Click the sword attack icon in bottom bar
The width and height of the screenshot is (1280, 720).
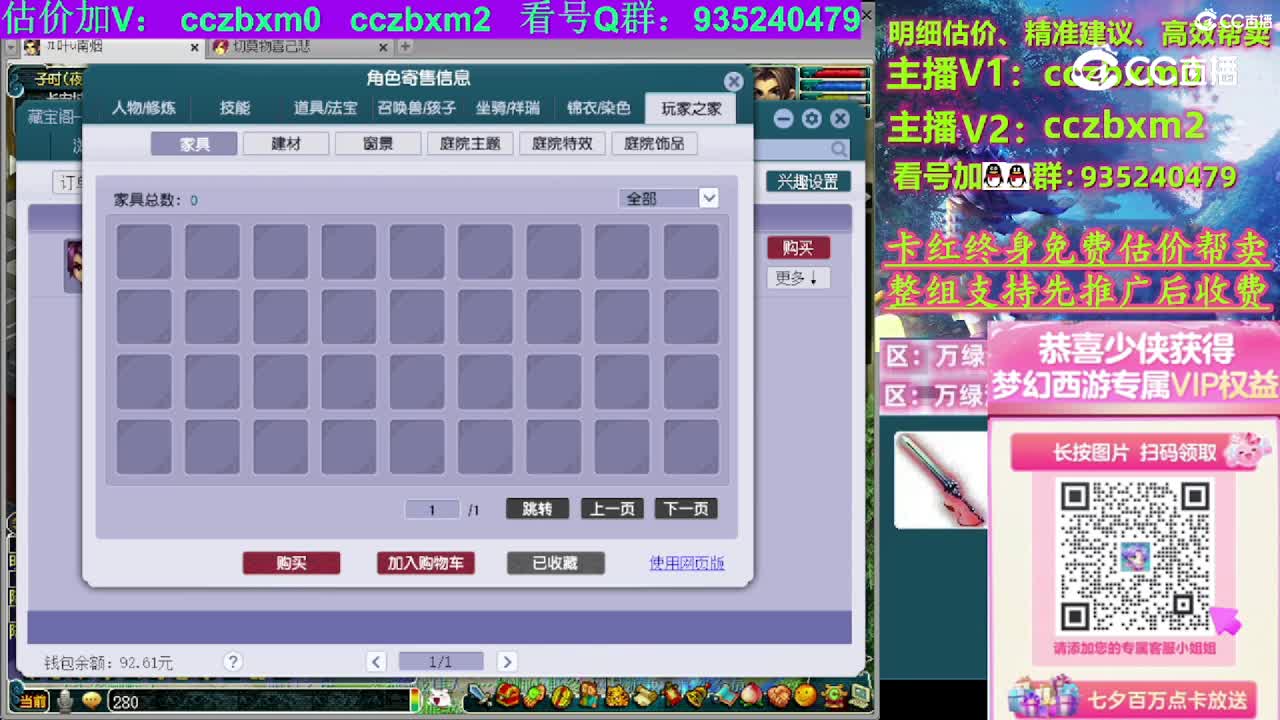481,694
